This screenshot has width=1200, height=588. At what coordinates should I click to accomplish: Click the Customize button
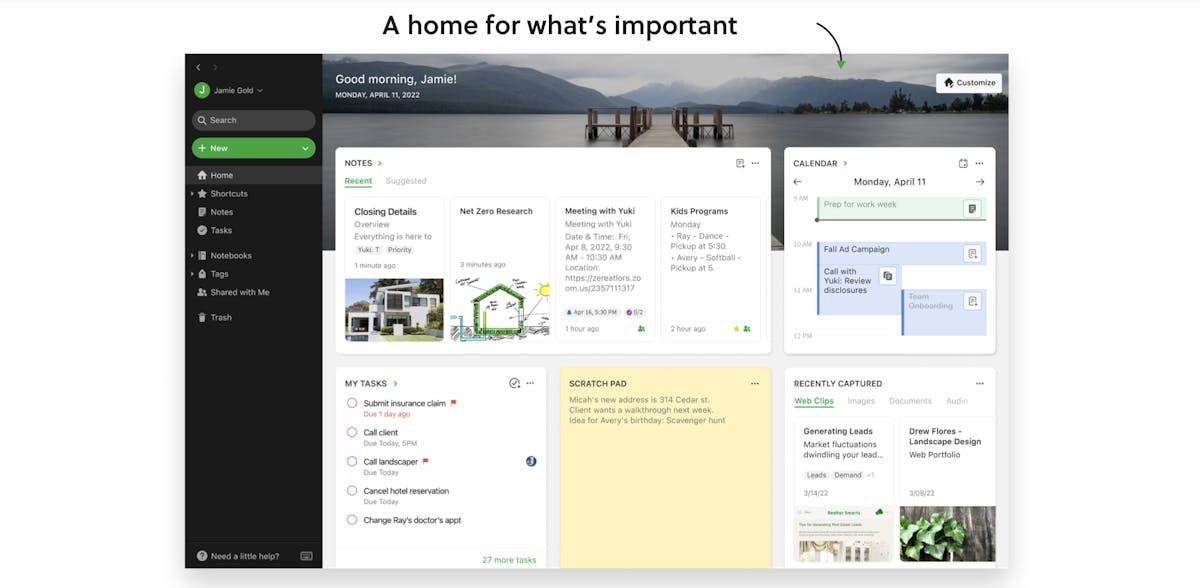[x=969, y=83]
